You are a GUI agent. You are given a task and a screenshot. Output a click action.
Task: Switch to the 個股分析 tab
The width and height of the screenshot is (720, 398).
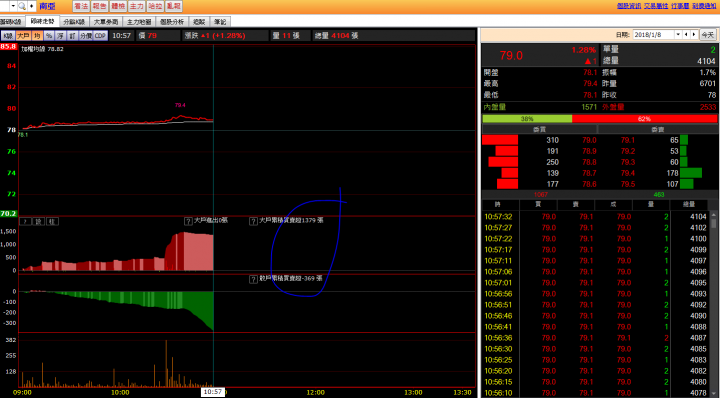[x=172, y=22]
